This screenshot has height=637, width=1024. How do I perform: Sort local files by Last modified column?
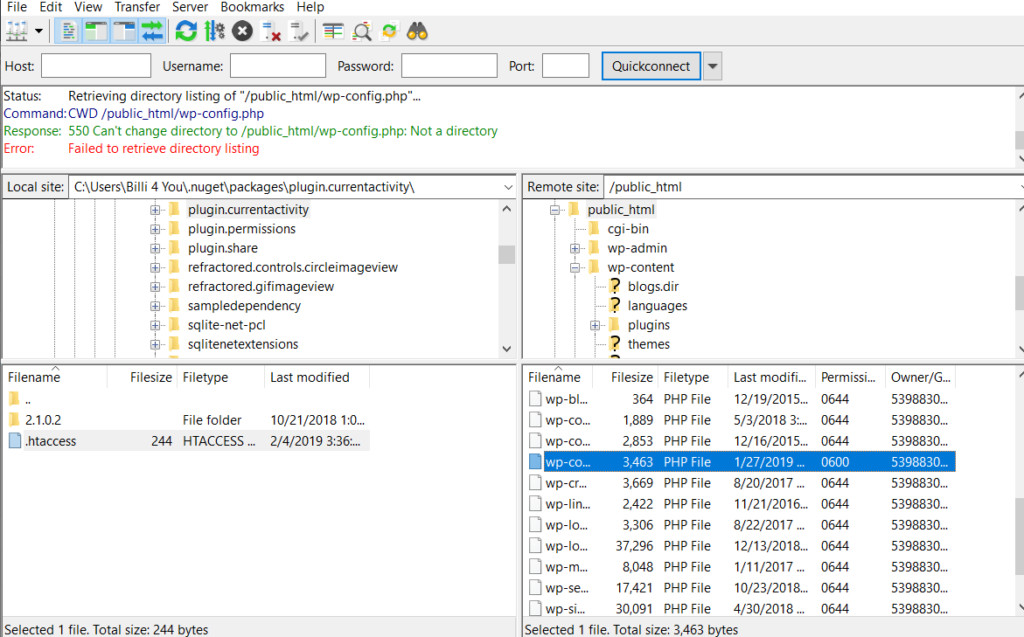point(317,378)
